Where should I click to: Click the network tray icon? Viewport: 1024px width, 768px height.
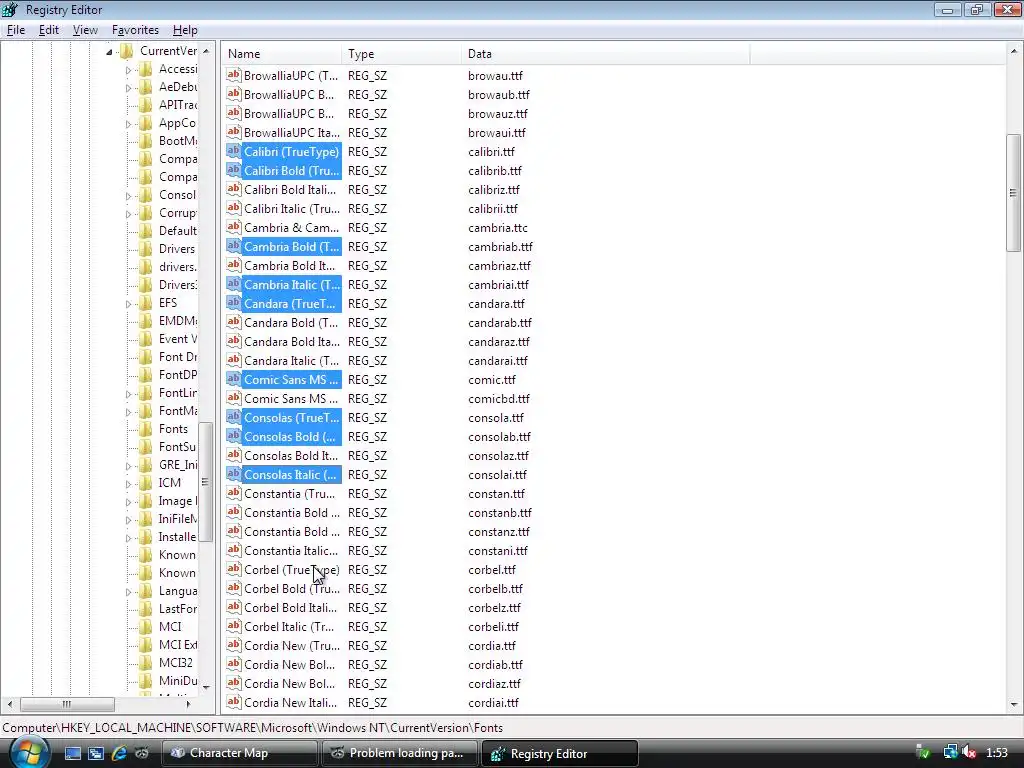coord(950,753)
